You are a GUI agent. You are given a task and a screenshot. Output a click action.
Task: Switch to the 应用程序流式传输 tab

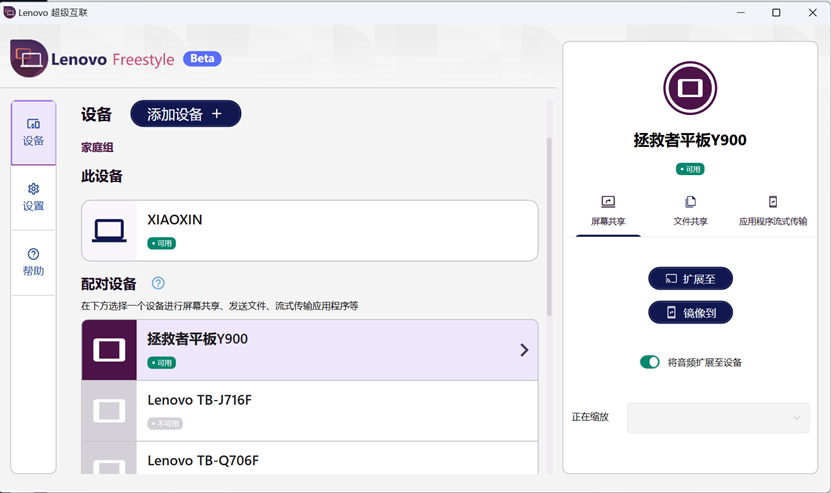pos(773,211)
